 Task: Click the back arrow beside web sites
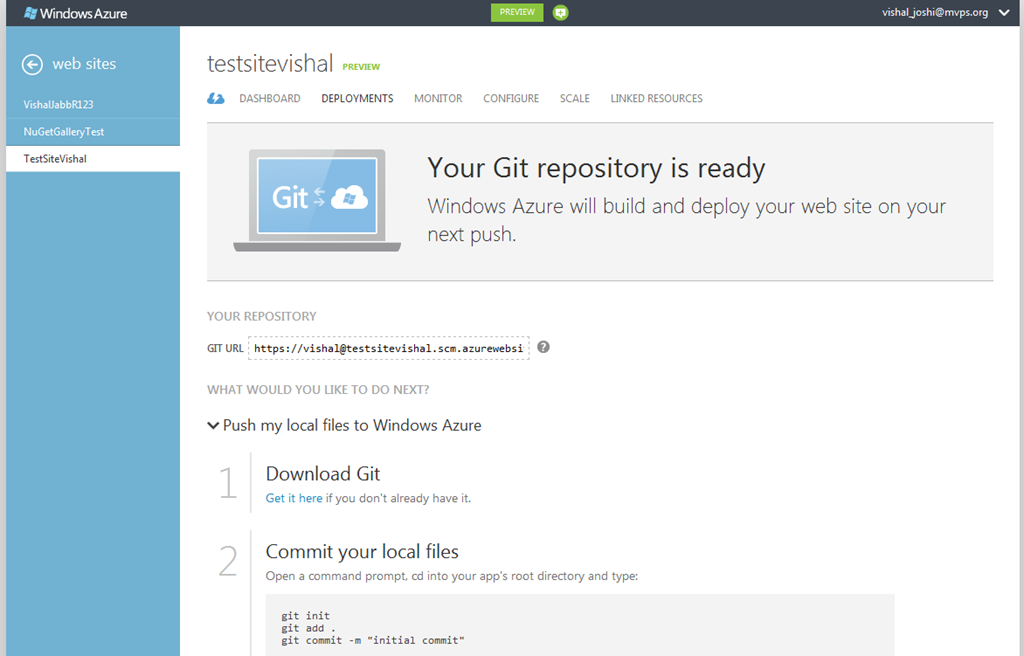(32, 64)
